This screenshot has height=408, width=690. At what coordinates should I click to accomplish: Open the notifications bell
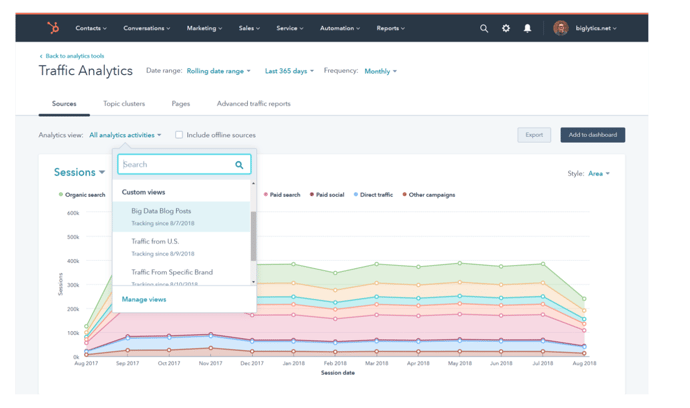(x=527, y=28)
